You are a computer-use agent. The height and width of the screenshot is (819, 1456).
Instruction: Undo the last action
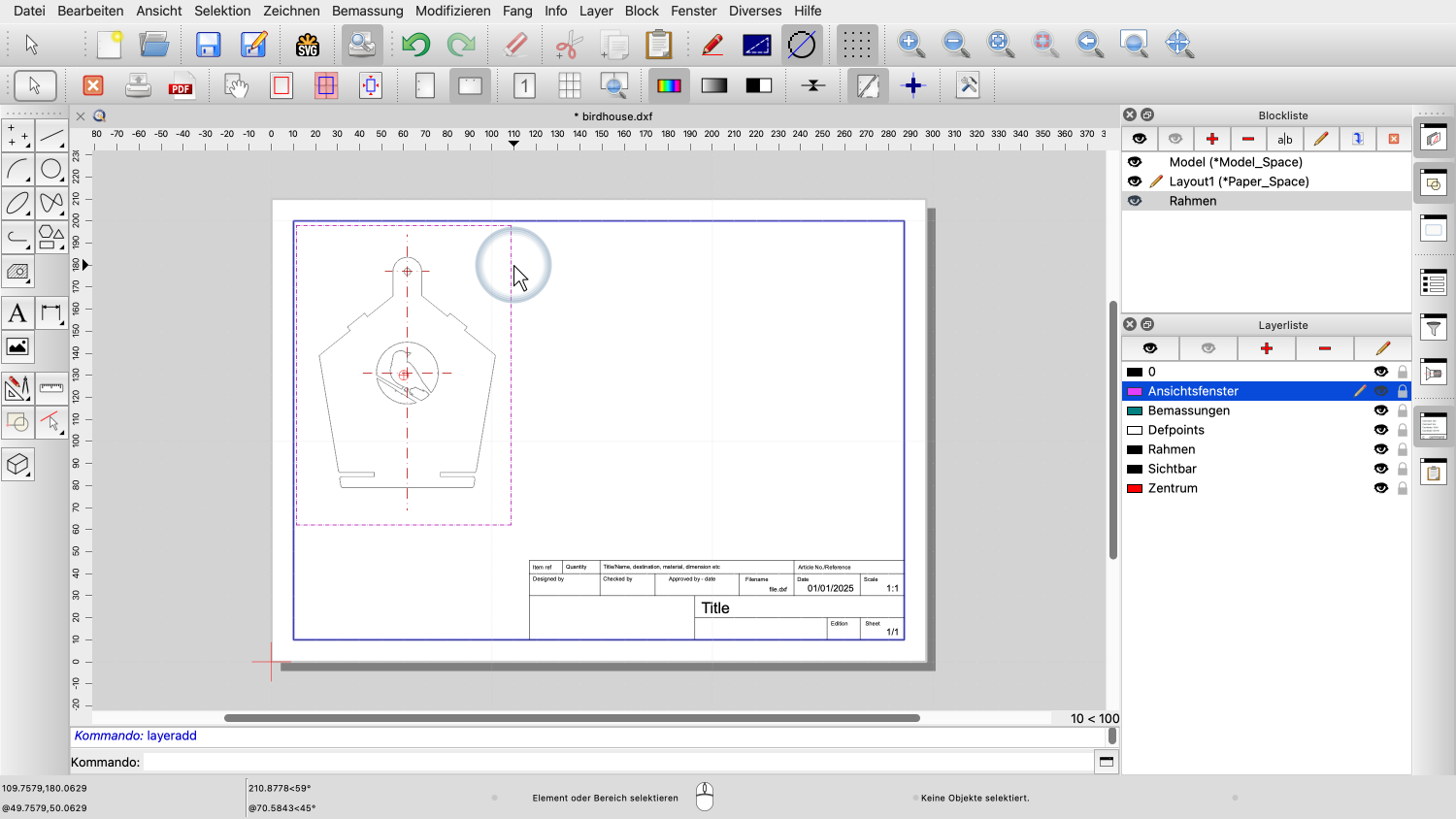click(x=414, y=44)
